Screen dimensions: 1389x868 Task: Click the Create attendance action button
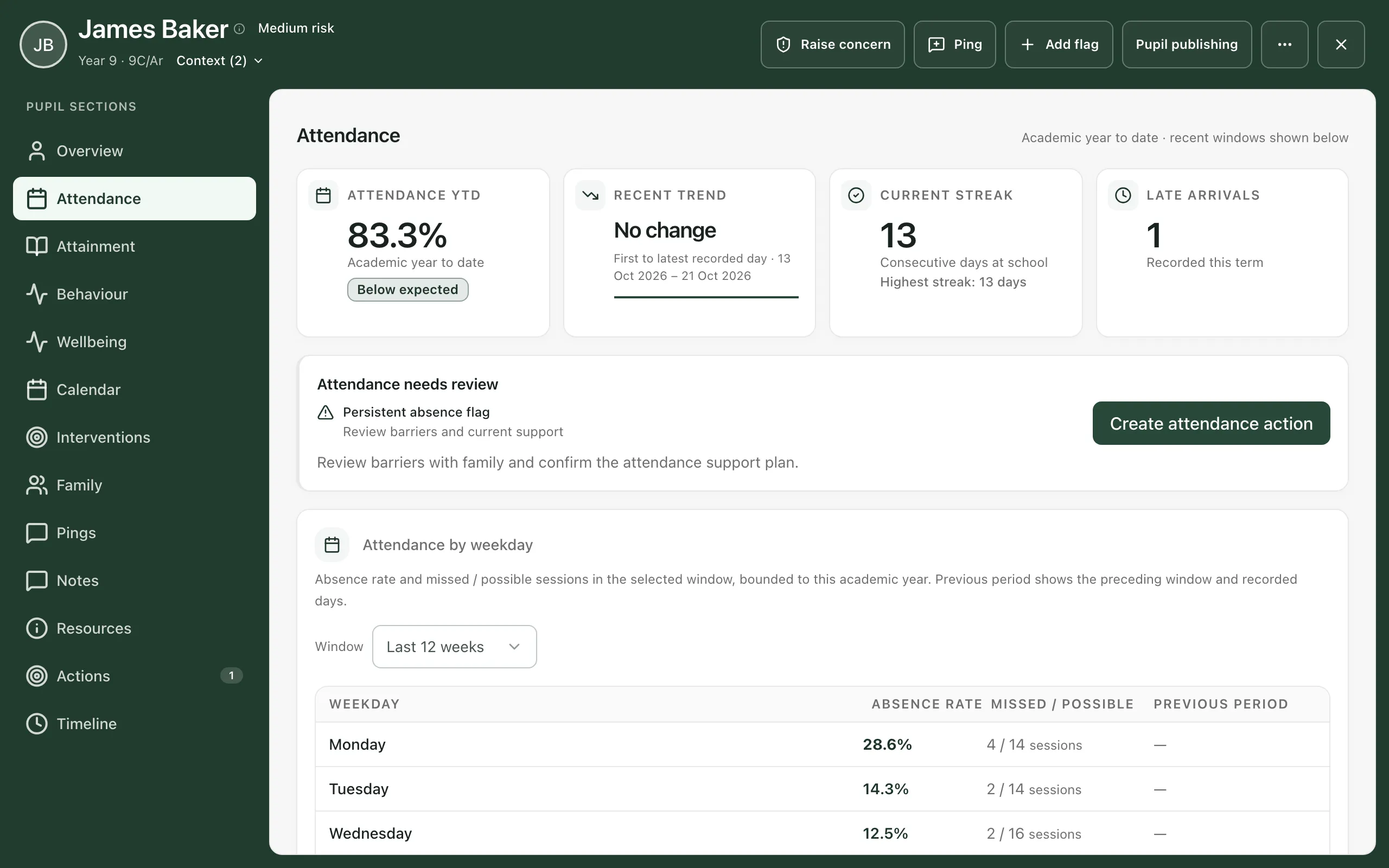point(1211,423)
